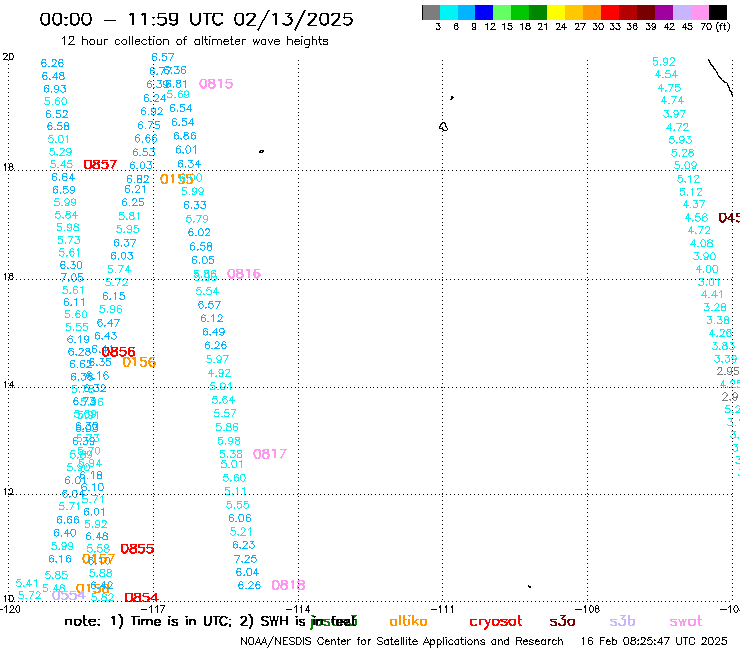Click the longitude axis label -108

click(x=588, y=609)
